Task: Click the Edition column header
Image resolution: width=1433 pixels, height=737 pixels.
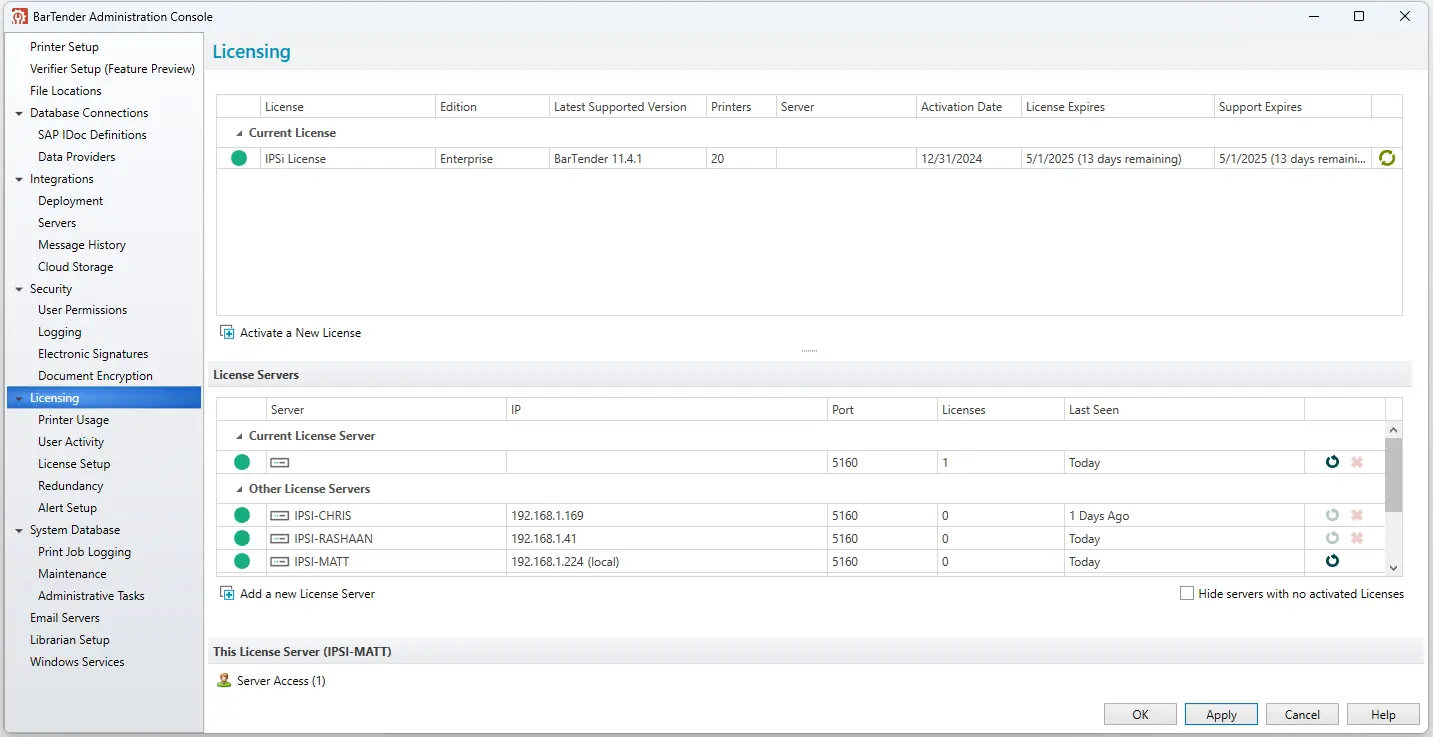Action: 492,107
